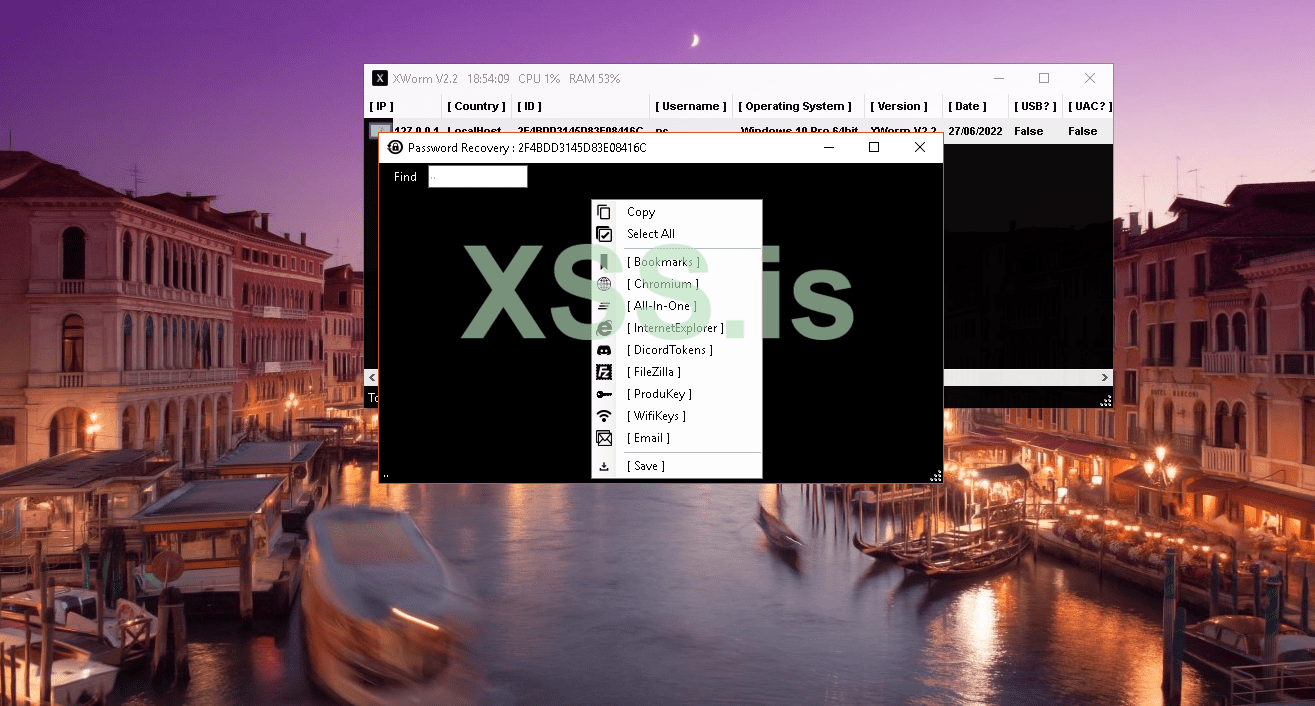Minimize the XWorm V2.2 main window
Screen dimensions: 1315x706
[x=998, y=78]
